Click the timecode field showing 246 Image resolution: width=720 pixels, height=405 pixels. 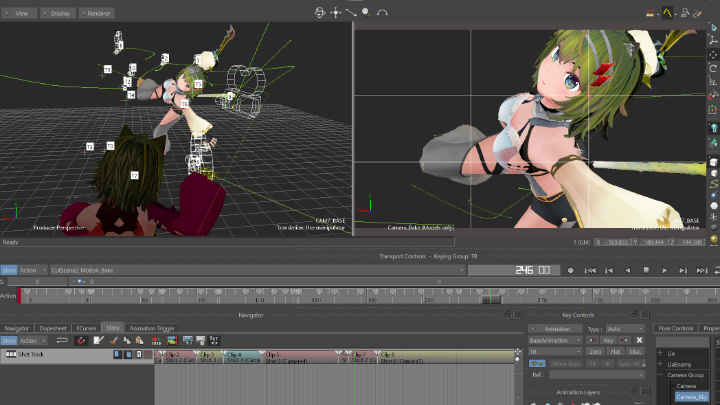513,270
